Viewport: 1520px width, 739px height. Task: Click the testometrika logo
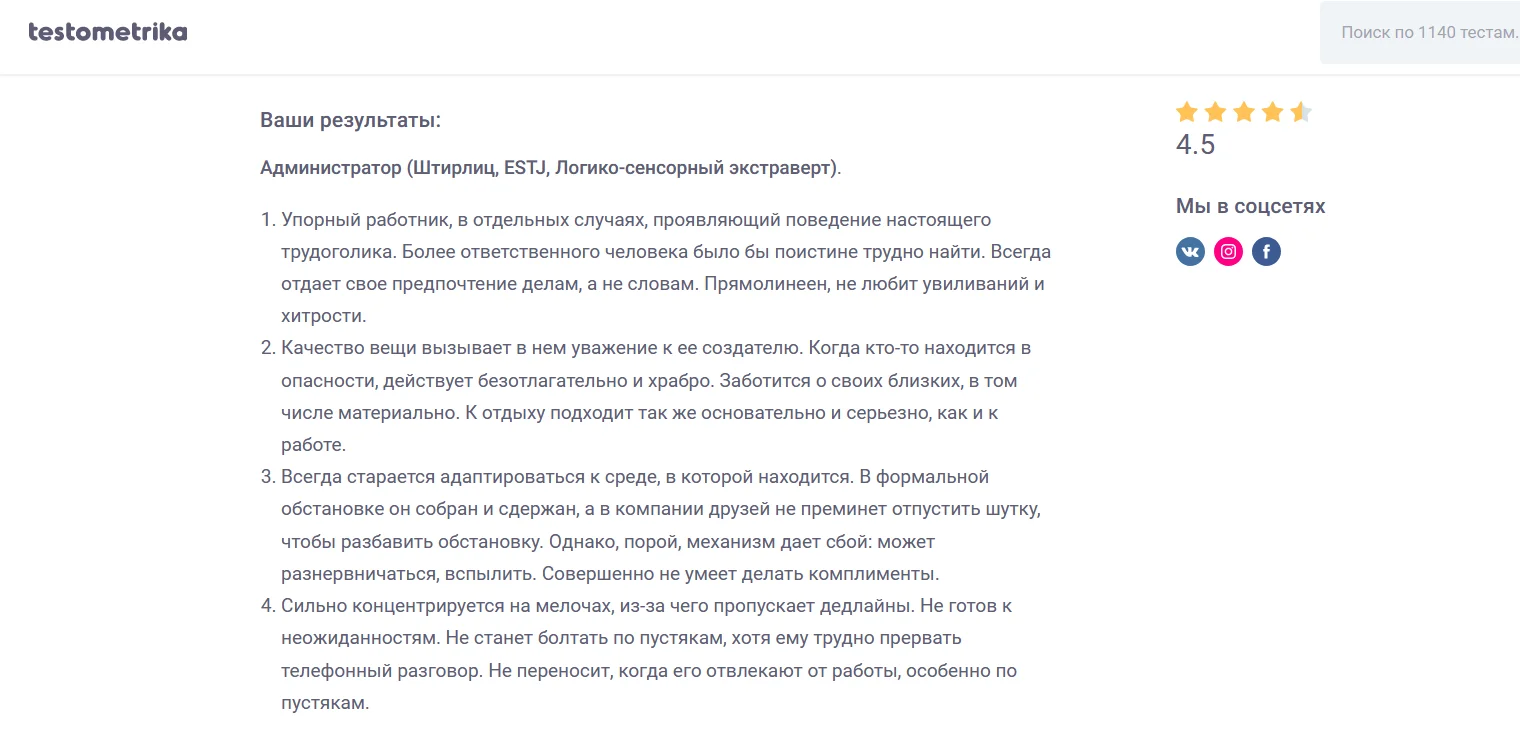click(x=108, y=31)
